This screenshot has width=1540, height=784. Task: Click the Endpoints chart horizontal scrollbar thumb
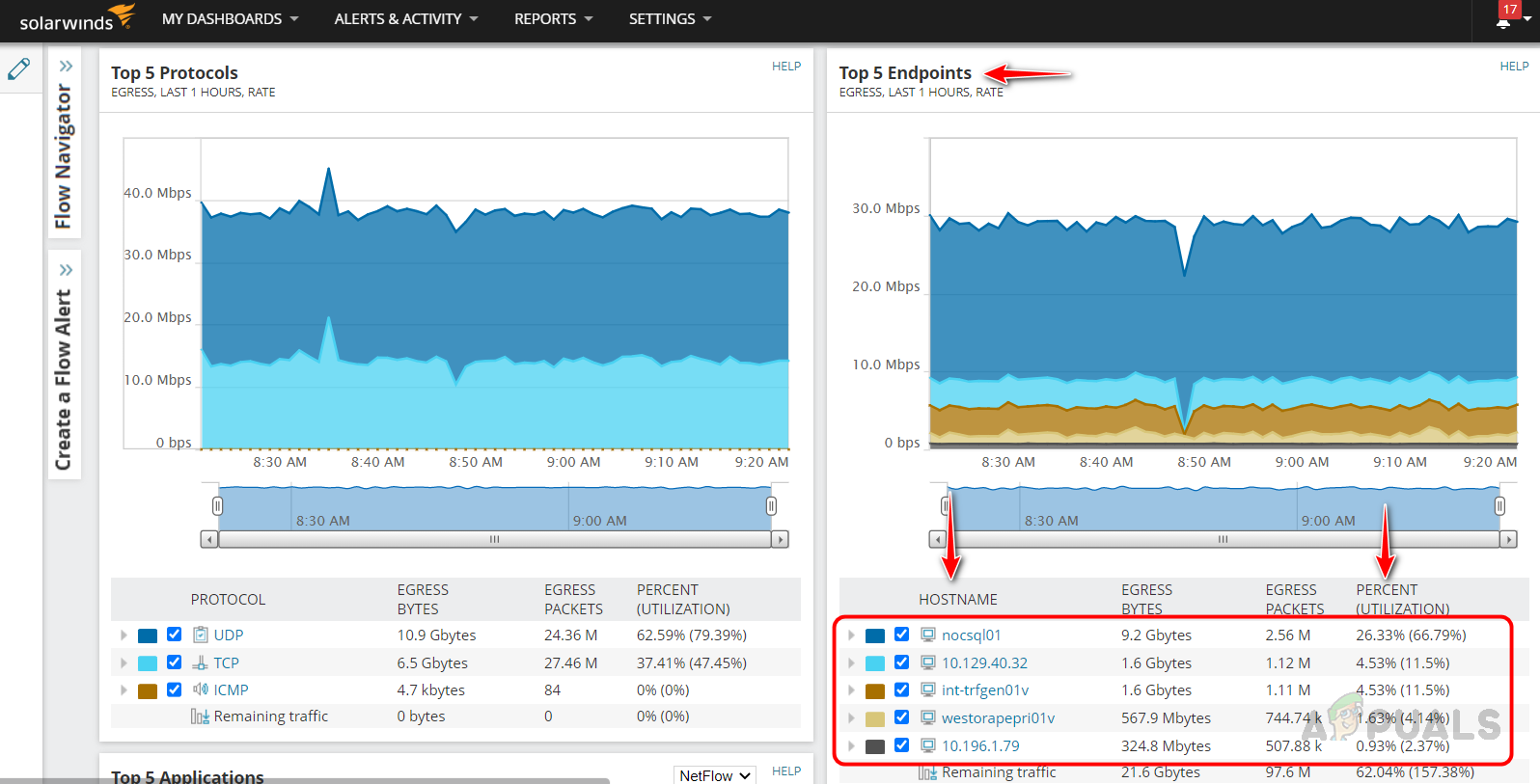click(x=1223, y=539)
